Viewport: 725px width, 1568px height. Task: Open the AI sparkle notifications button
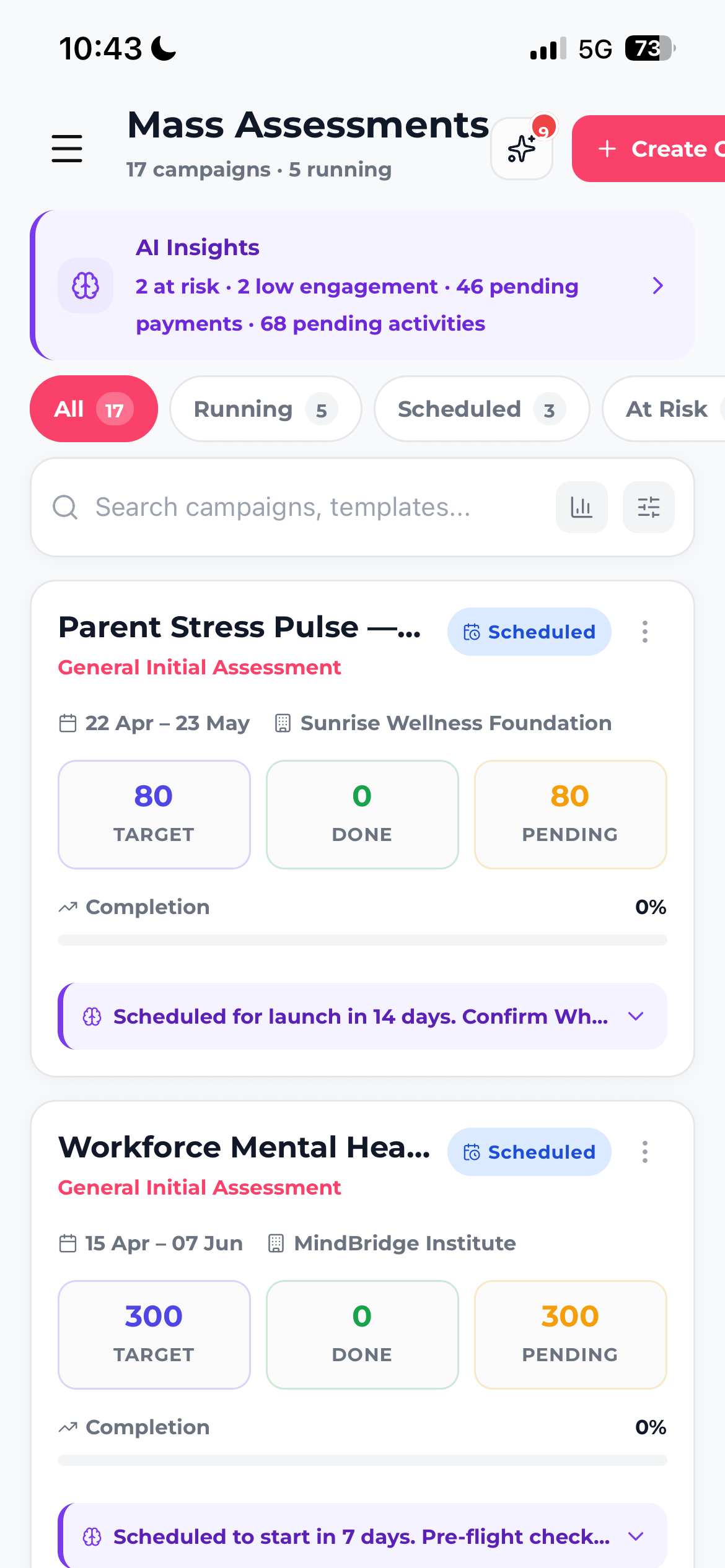[x=522, y=149]
